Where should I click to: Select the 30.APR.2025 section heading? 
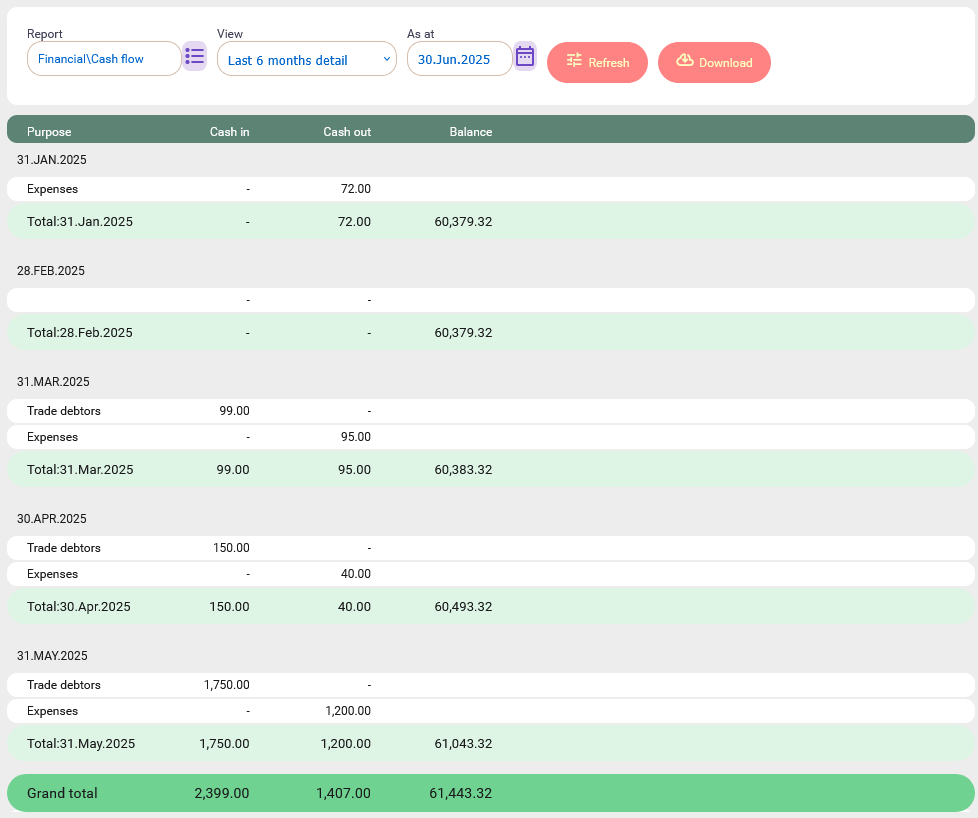click(52, 519)
